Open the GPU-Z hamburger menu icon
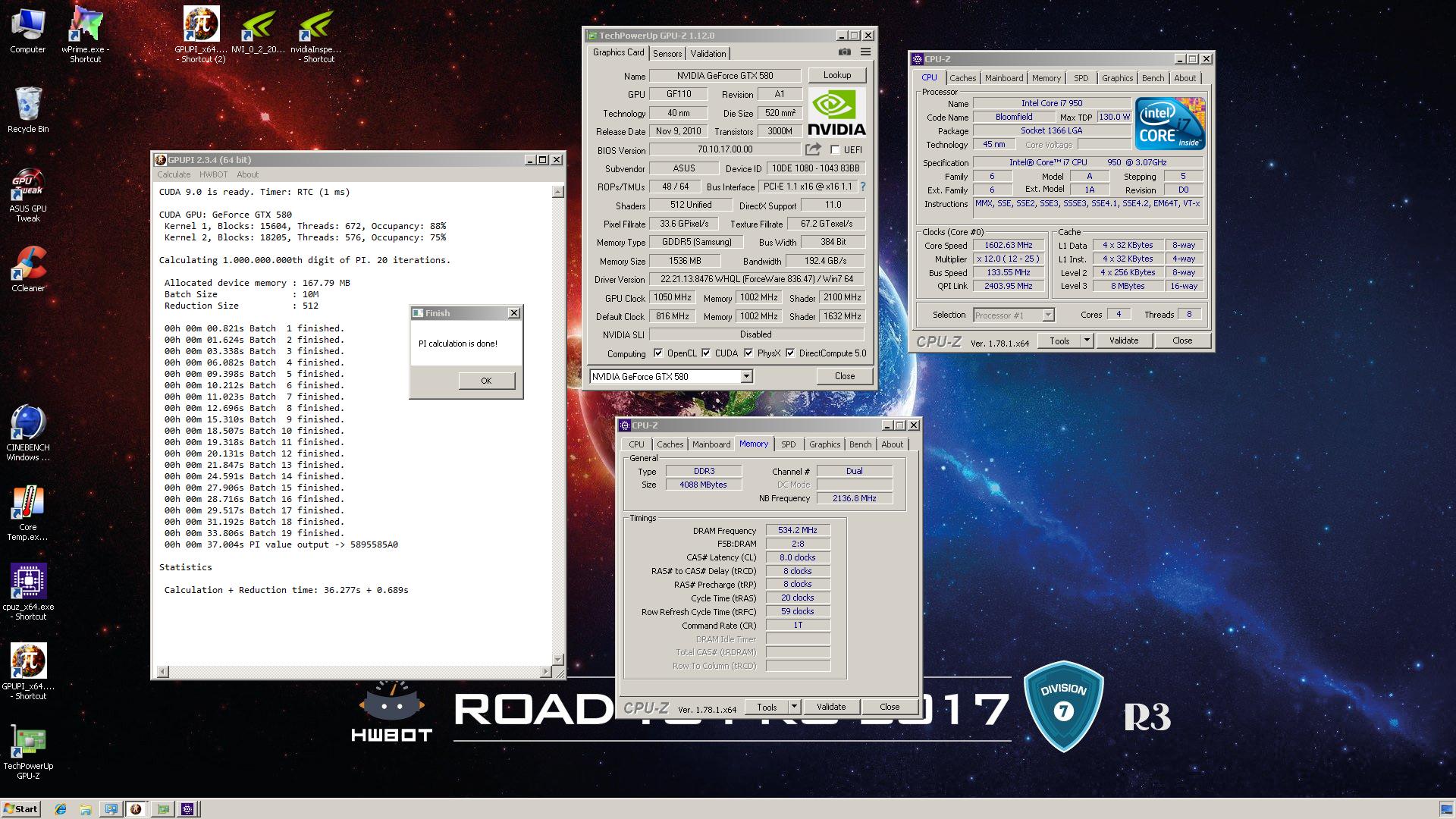Image resolution: width=1456 pixels, height=819 pixels. (865, 52)
